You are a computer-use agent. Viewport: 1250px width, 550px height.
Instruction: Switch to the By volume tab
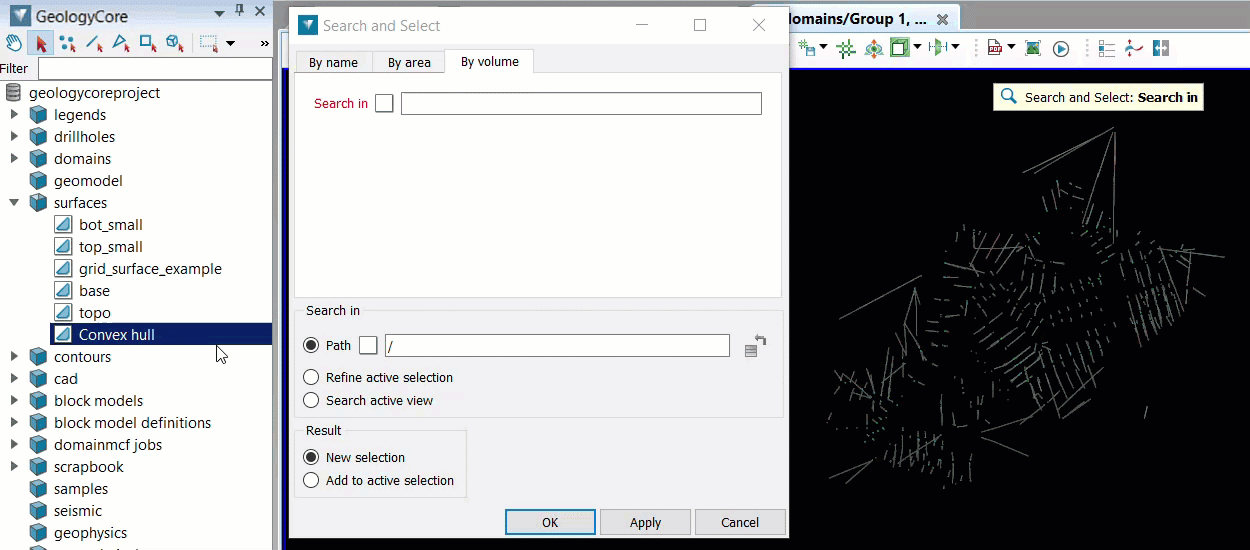coord(490,62)
